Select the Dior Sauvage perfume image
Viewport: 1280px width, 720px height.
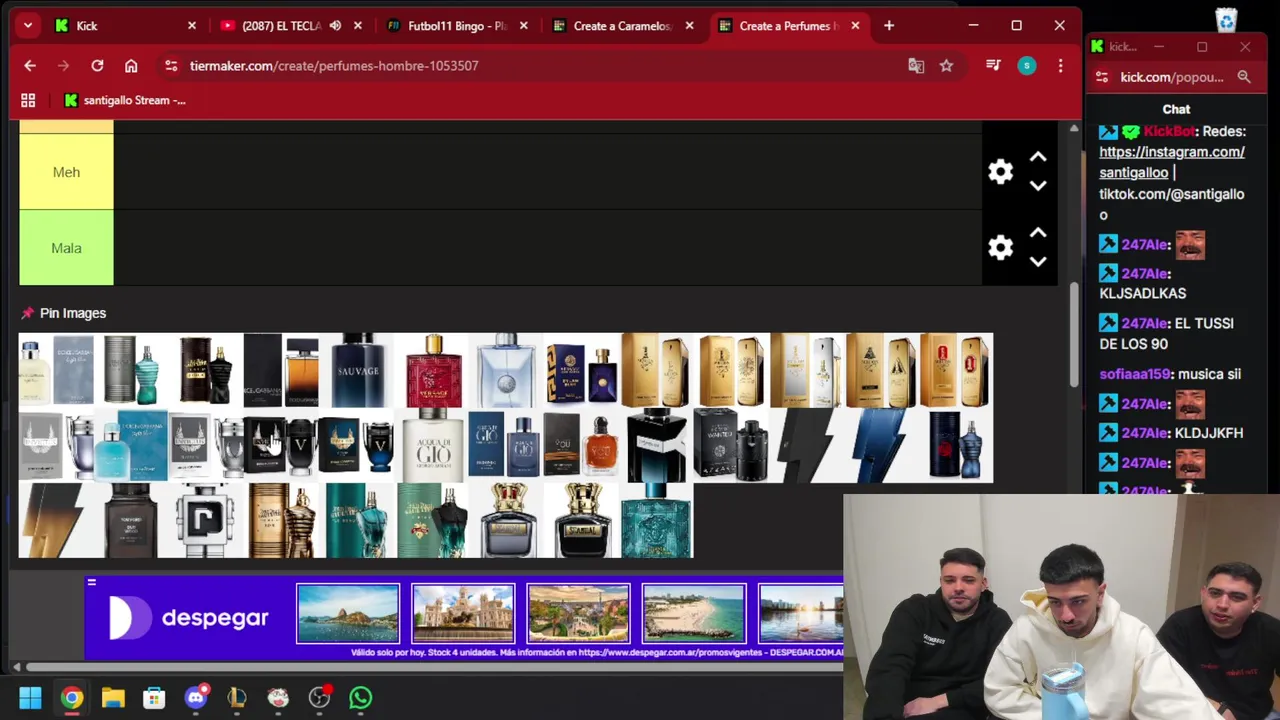tap(357, 371)
